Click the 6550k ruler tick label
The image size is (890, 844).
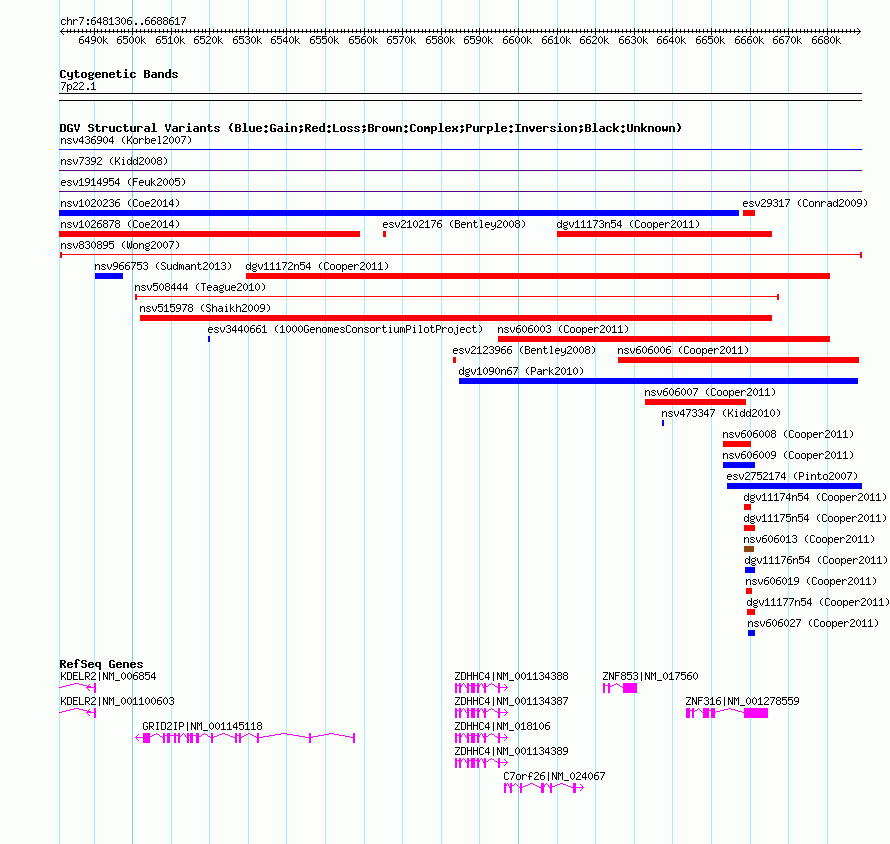[324, 40]
